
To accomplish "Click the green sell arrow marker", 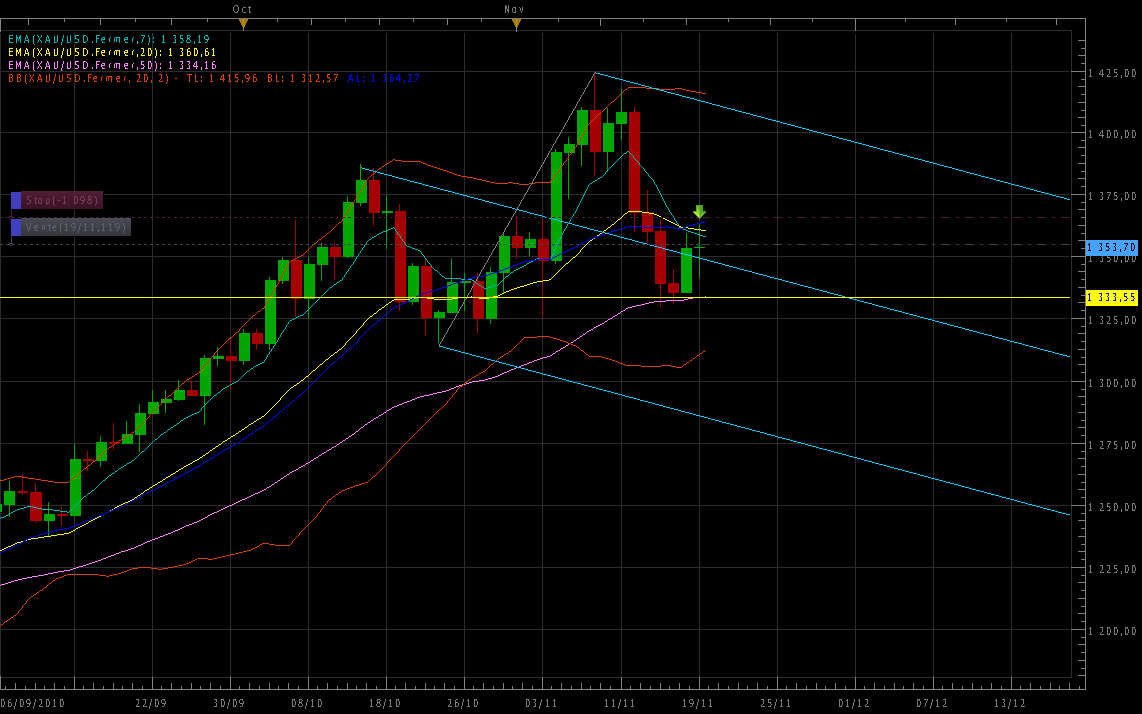I will [699, 211].
